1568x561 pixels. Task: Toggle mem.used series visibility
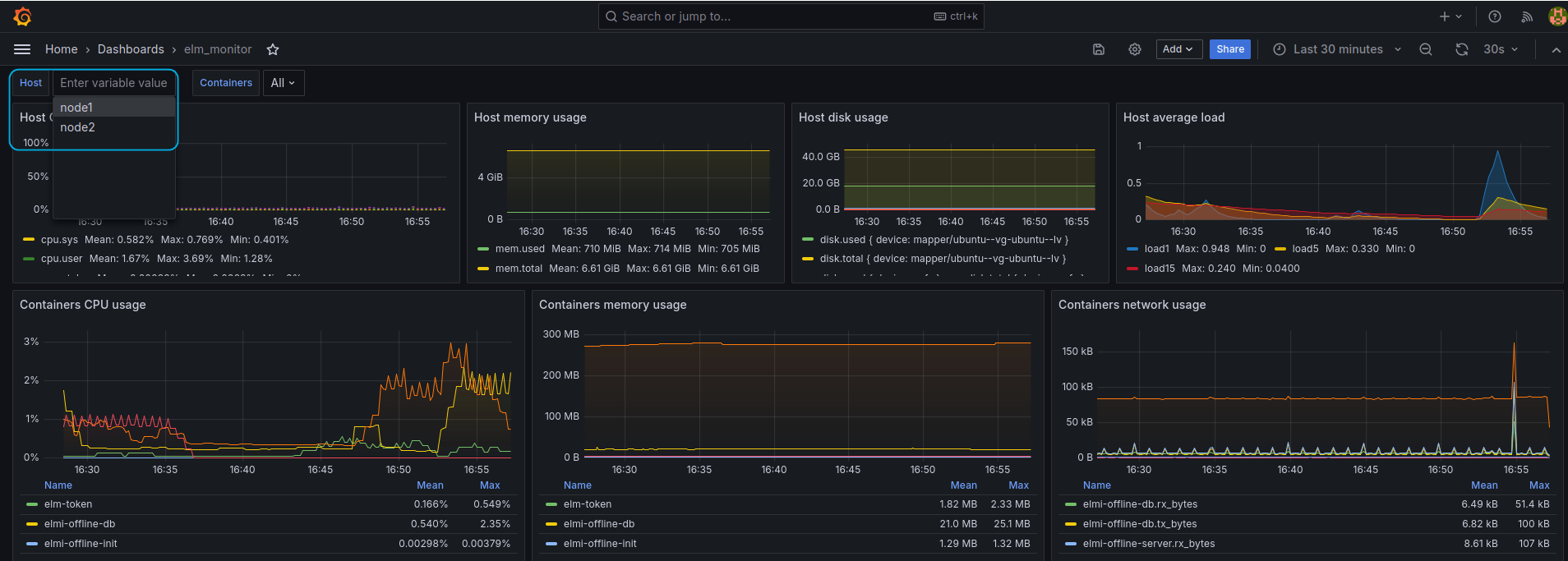[519, 249]
